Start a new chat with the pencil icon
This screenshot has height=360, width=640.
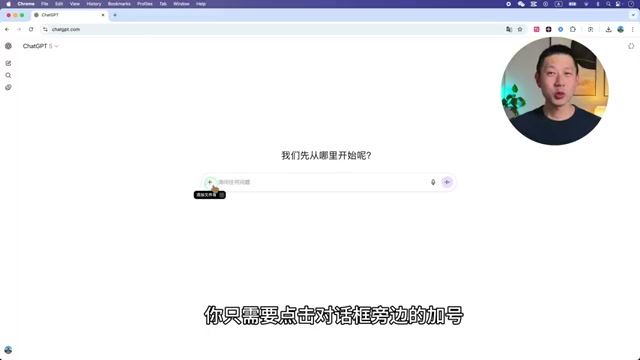click(x=8, y=63)
